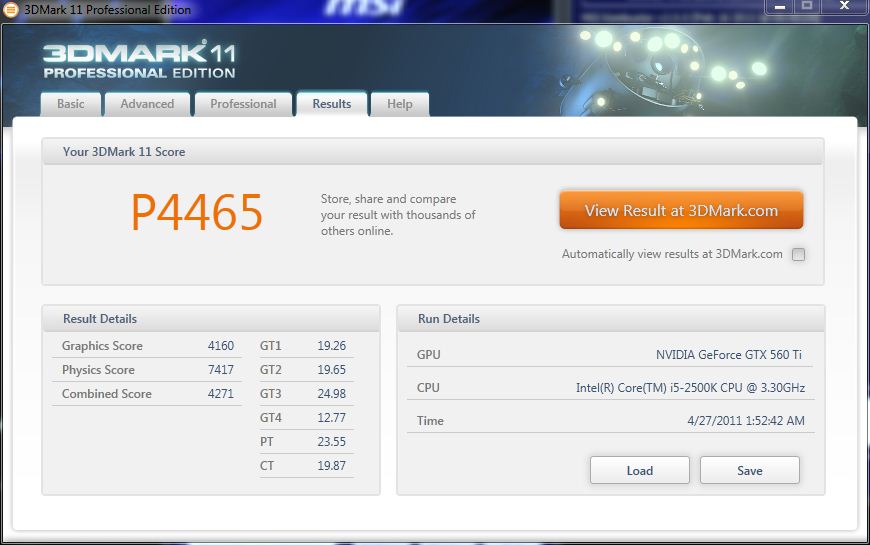The width and height of the screenshot is (870, 545).
Task: Open the Advanced tab
Action: pyautogui.click(x=147, y=104)
